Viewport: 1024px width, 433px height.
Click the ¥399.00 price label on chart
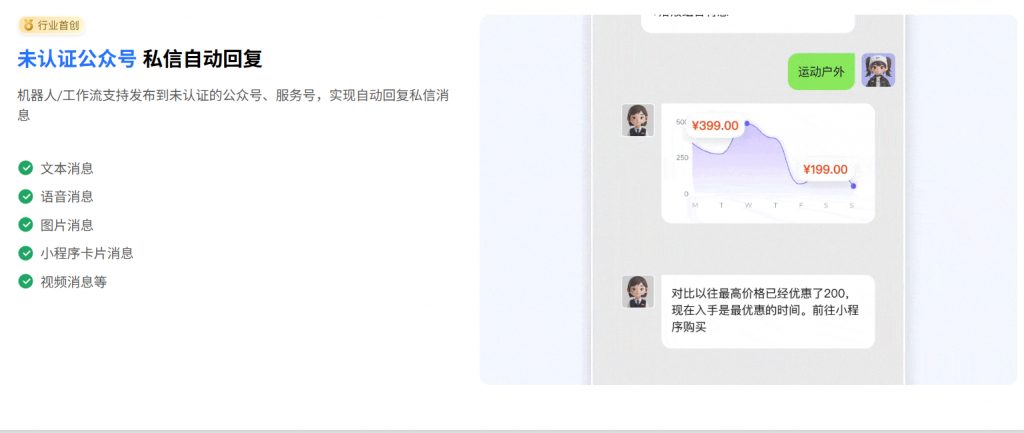coord(715,126)
